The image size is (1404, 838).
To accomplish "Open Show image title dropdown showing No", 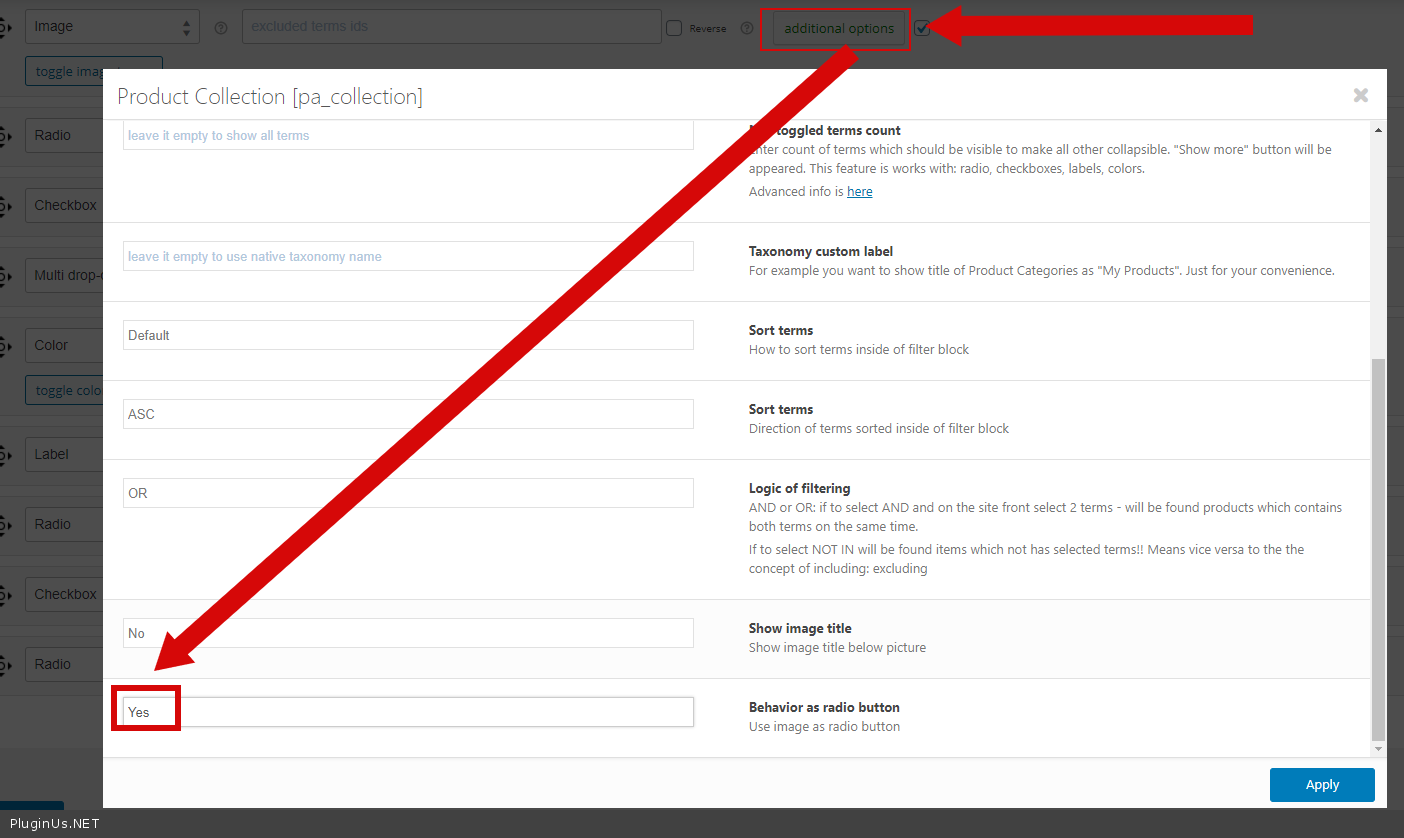I will coord(408,633).
